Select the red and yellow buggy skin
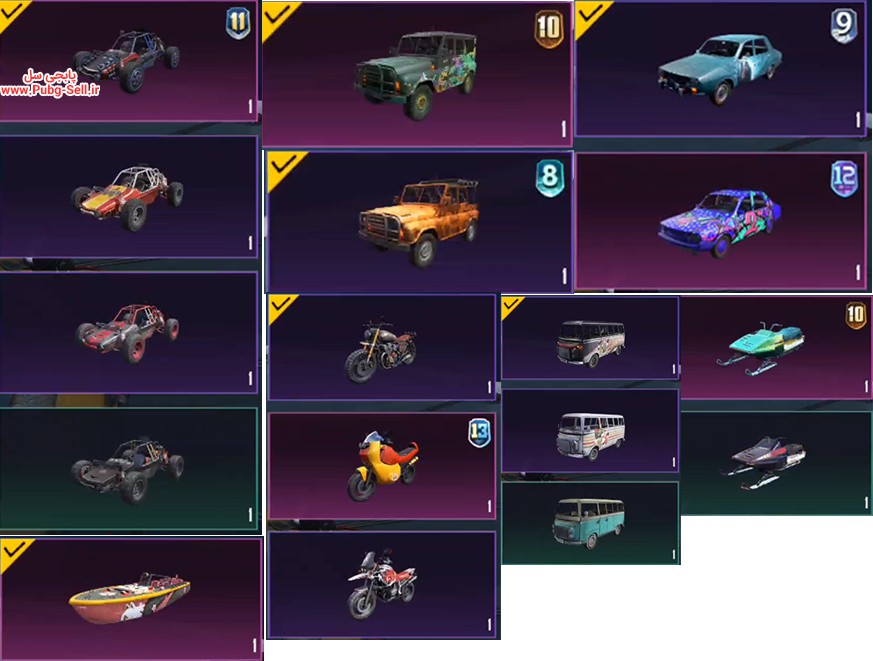This screenshot has height=661, width=873. point(127,197)
